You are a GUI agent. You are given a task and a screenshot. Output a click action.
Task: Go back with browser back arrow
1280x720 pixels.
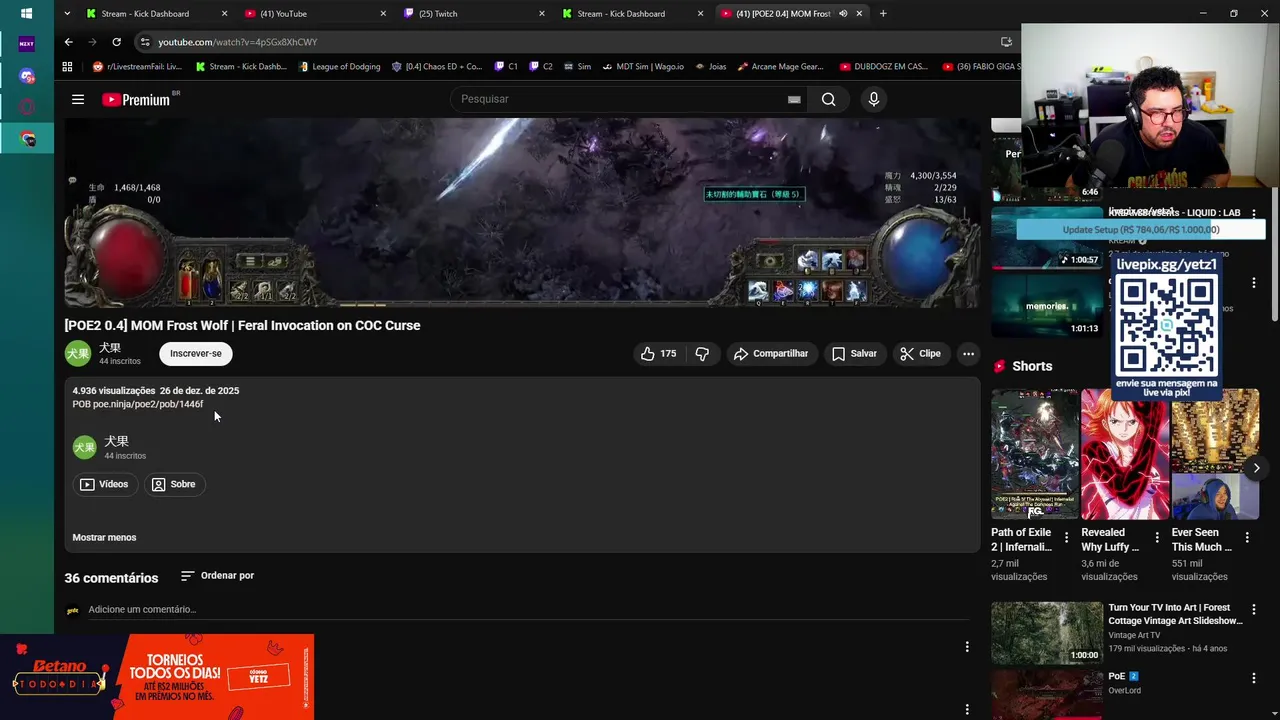pyautogui.click(x=68, y=42)
